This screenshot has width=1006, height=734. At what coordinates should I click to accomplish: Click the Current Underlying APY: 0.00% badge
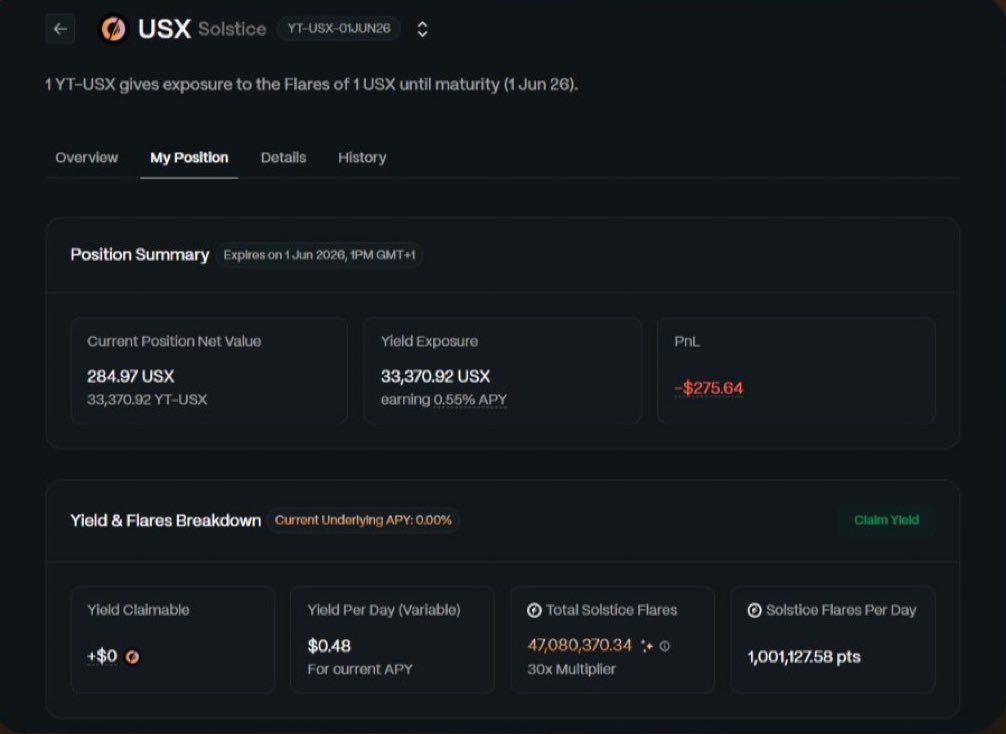pos(363,520)
